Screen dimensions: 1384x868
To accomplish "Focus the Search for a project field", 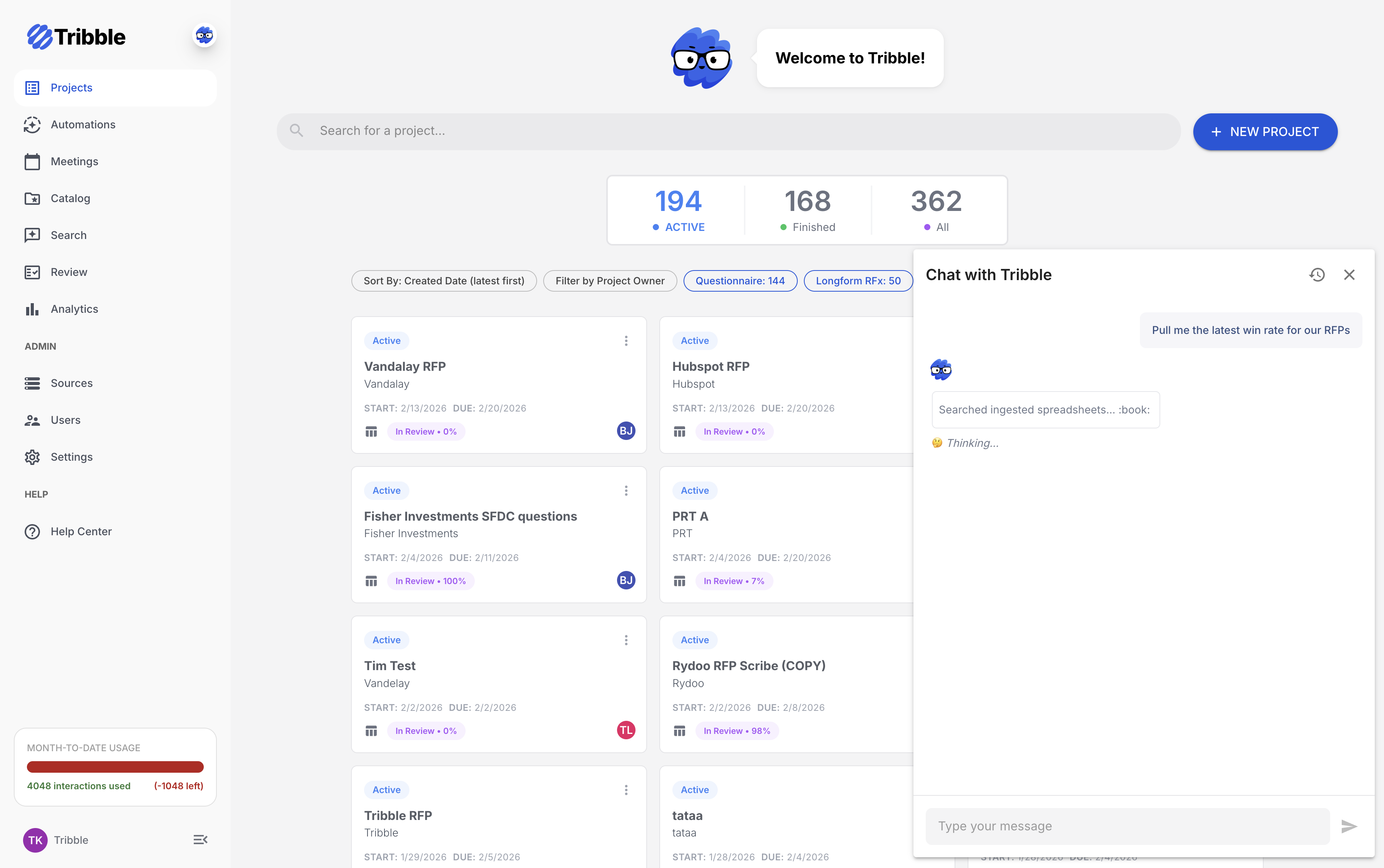I will click(x=728, y=131).
